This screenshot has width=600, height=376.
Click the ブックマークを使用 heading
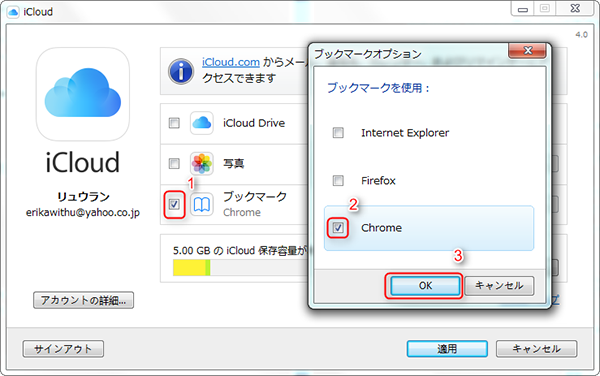(378, 88)
